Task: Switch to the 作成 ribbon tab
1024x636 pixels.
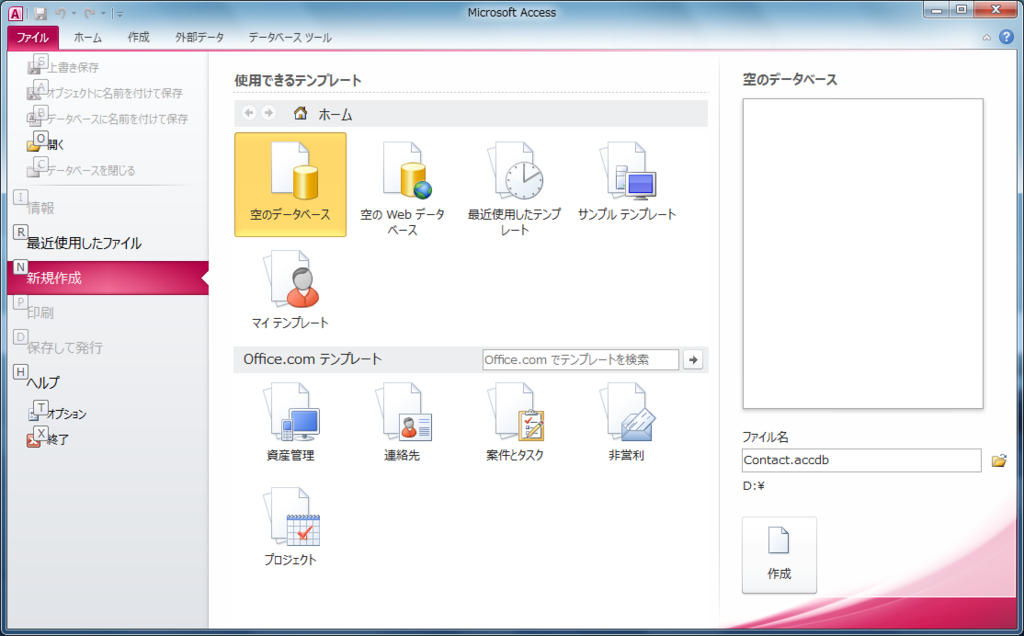Action: tap(138, 37)
